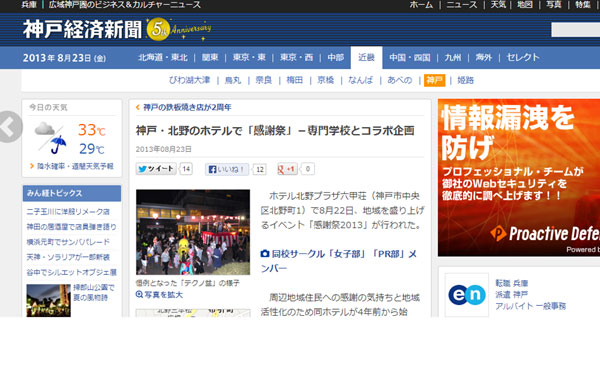Open 地図 in the top navigation
600x383 pixels.
(525, 5)
